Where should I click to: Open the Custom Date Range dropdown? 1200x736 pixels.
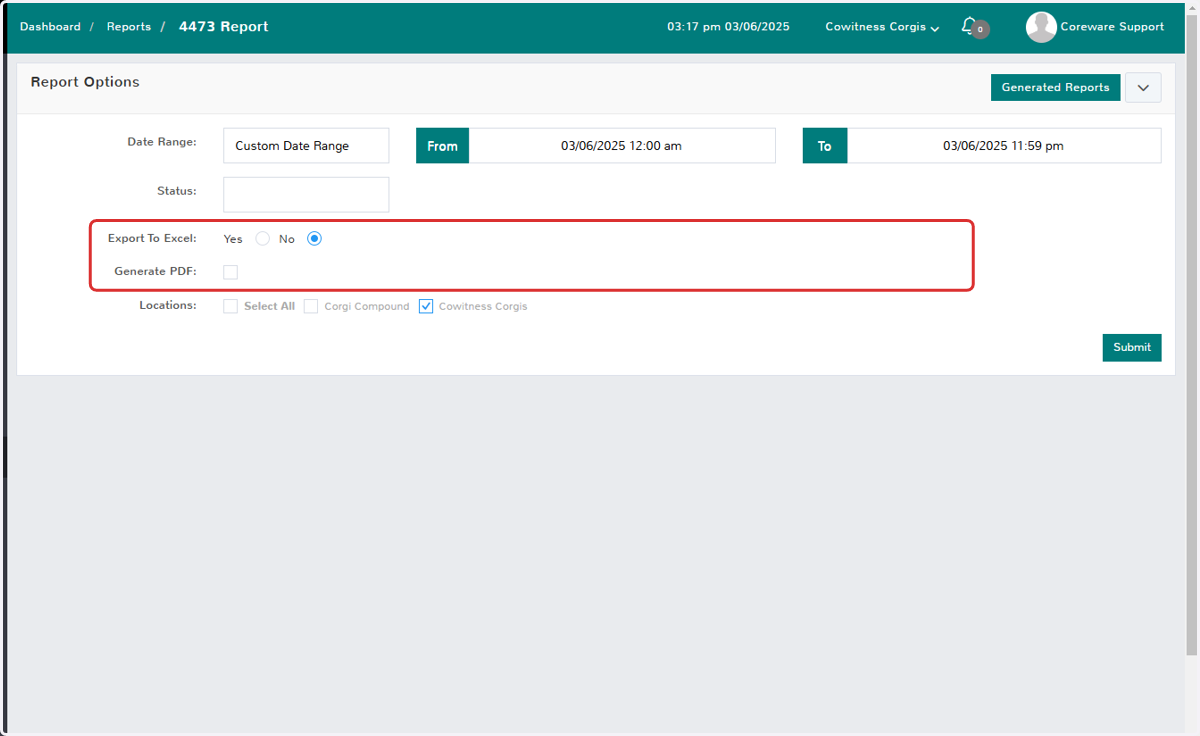pos(306,145)
